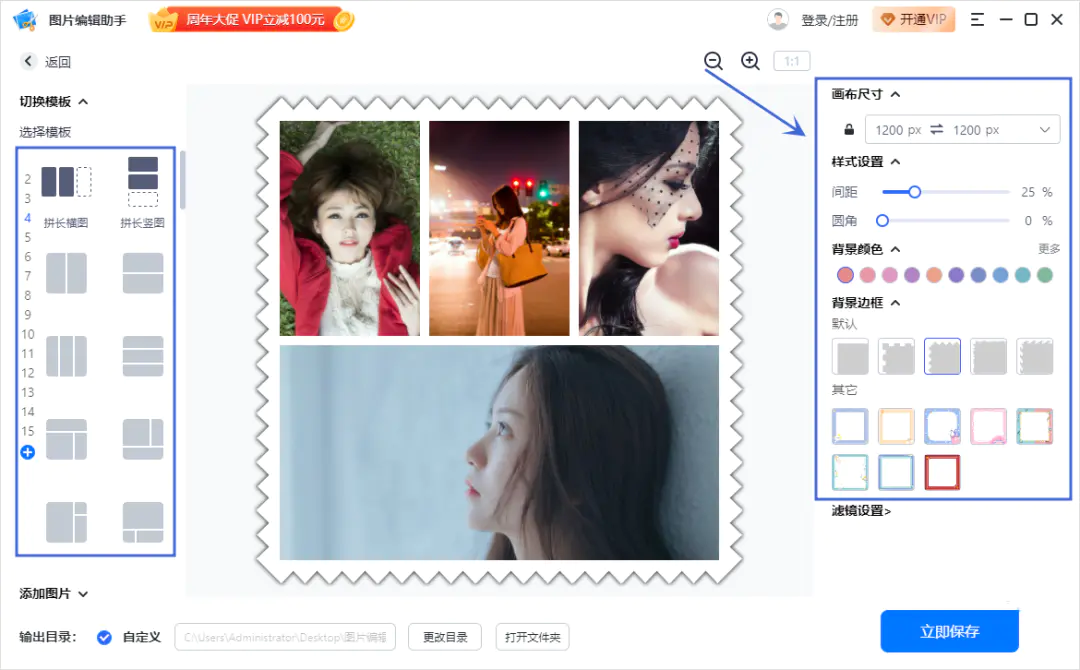
Task: Click the blue plus icon under number 15
Action: (27, 452)
